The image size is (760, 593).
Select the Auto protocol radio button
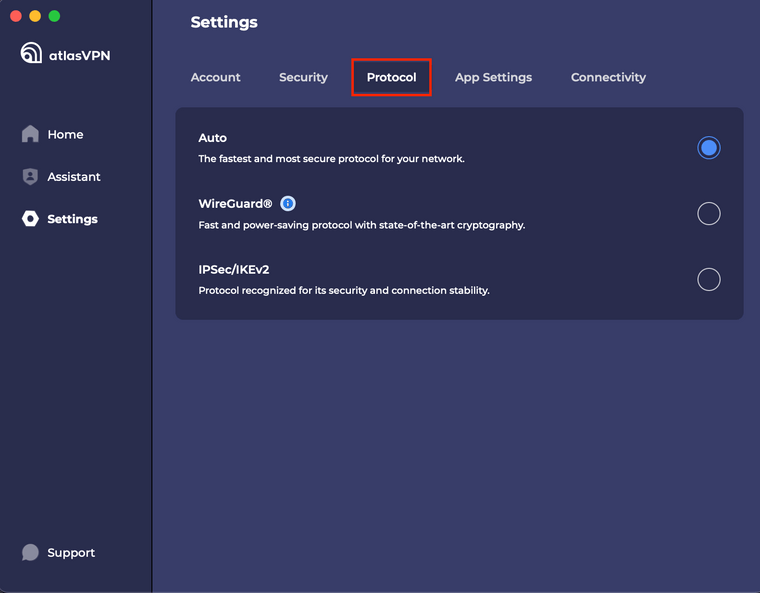709,147
